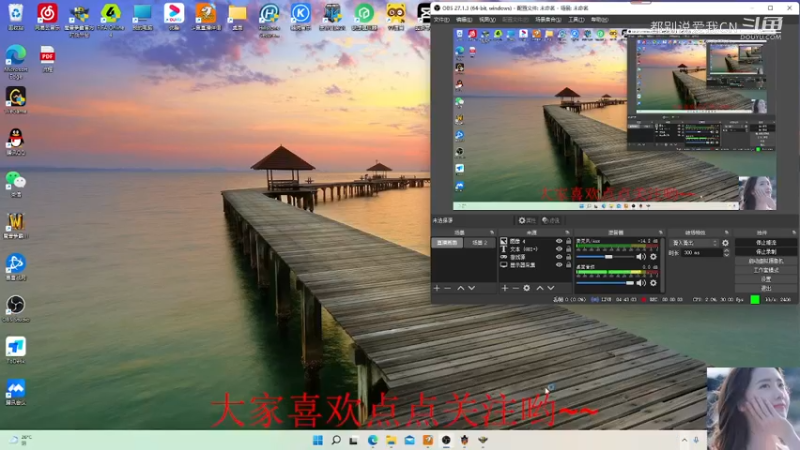Decrease transition duration with down arrow
This screenshot has height=450, width=800.
(x=727, y=255)
